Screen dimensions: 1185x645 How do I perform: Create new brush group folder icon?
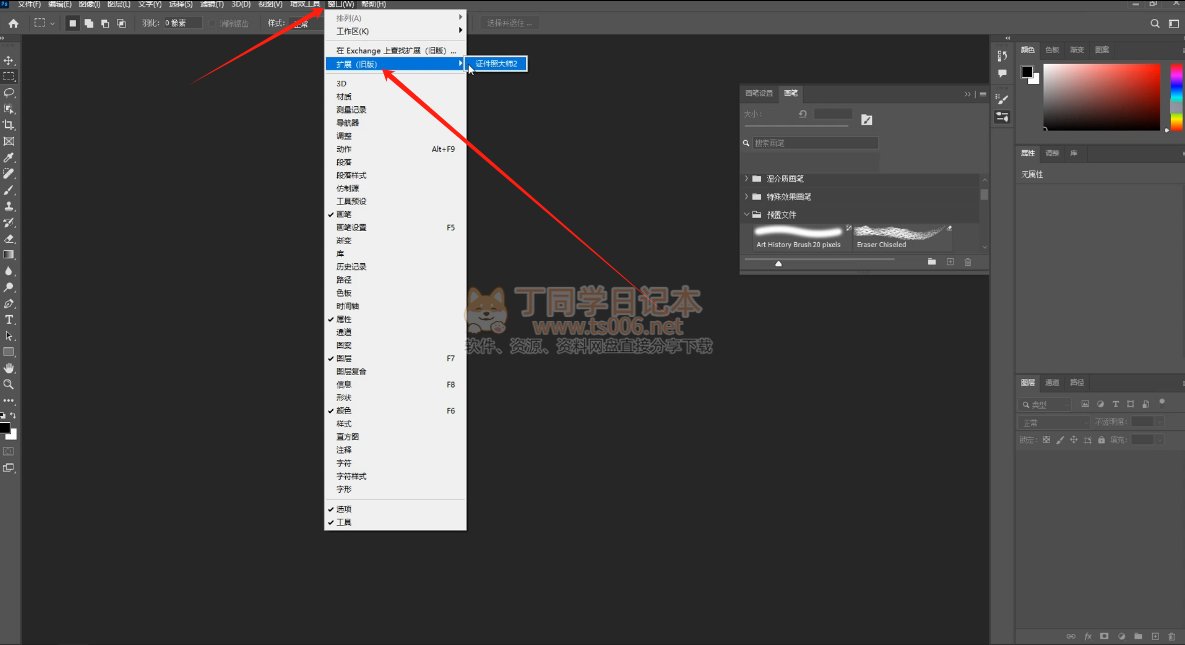click(932, 262)
